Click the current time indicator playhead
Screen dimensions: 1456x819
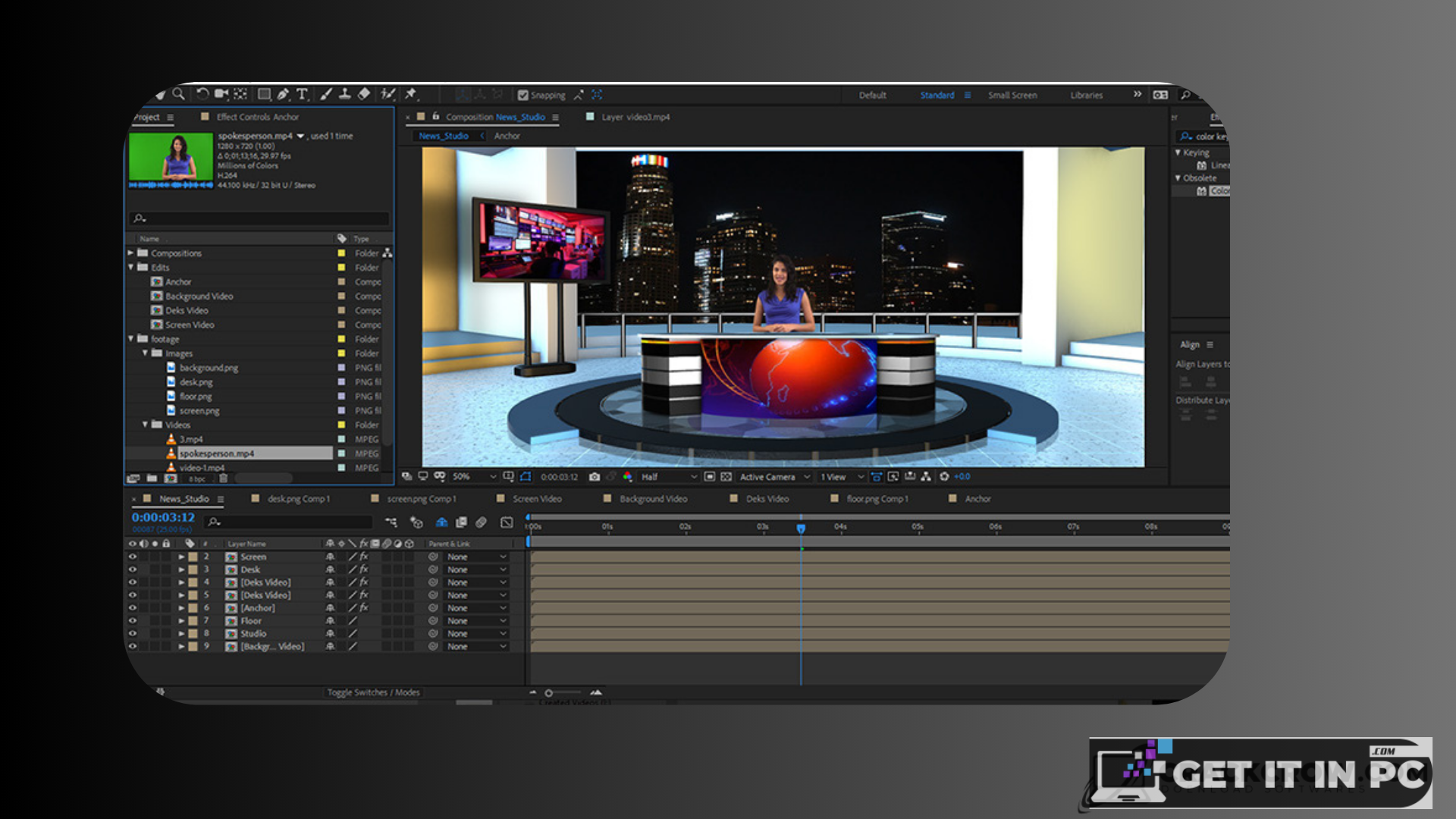(x=801, y=528)
